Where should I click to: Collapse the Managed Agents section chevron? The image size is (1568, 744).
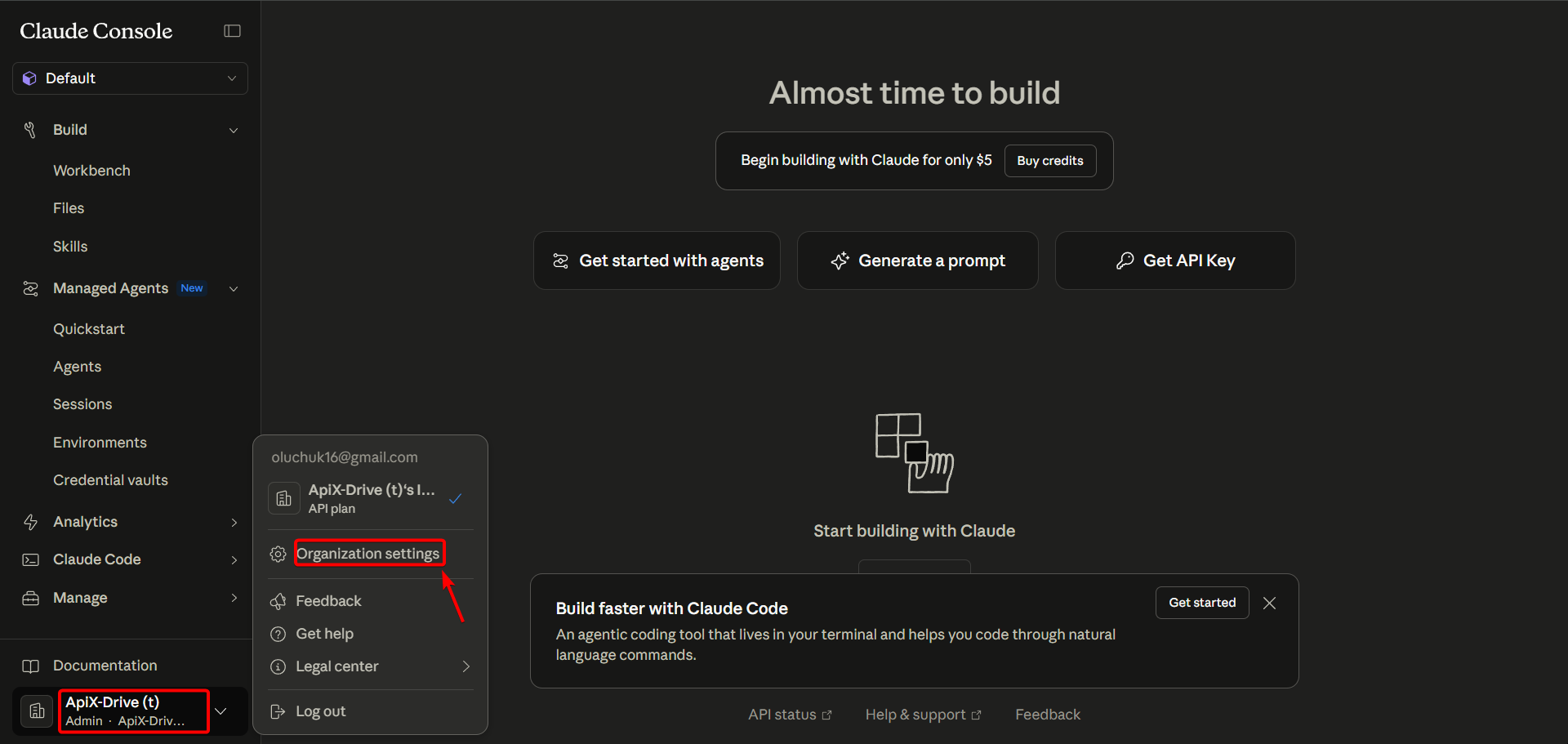click(234, 289)
